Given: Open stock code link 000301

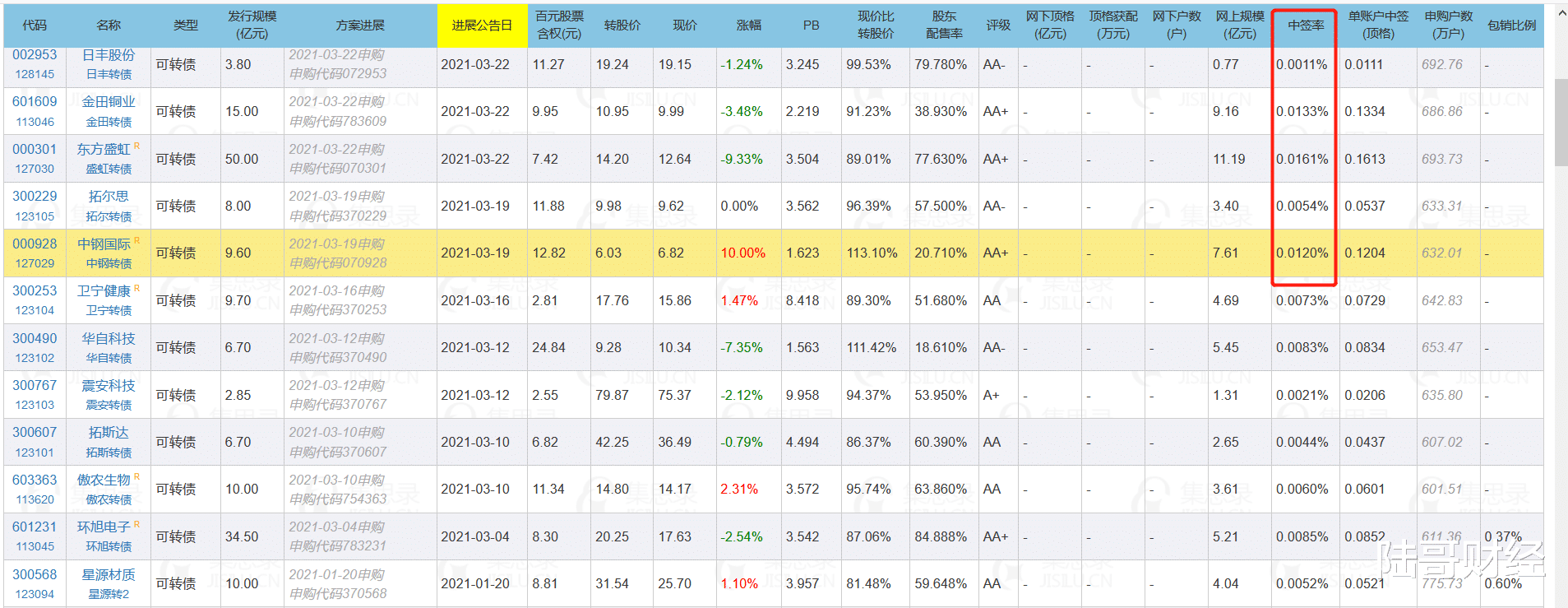Looking at the screenshot, I should pos(35,150).
